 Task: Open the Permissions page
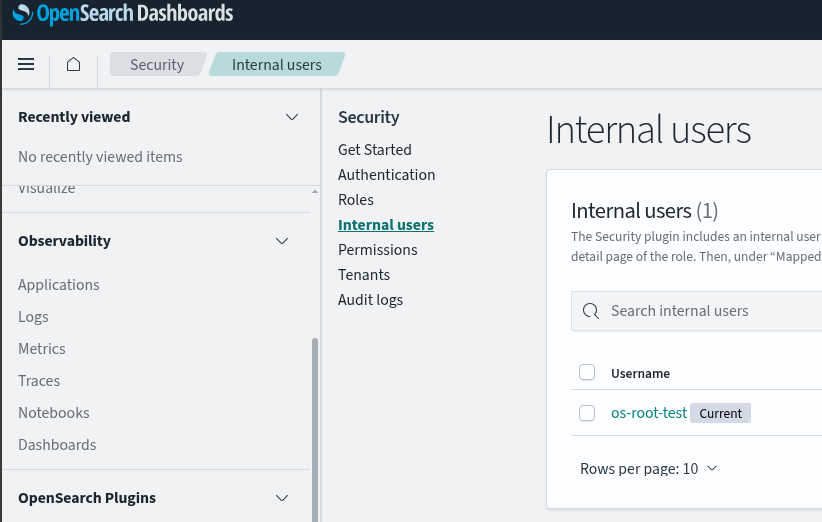377,250
